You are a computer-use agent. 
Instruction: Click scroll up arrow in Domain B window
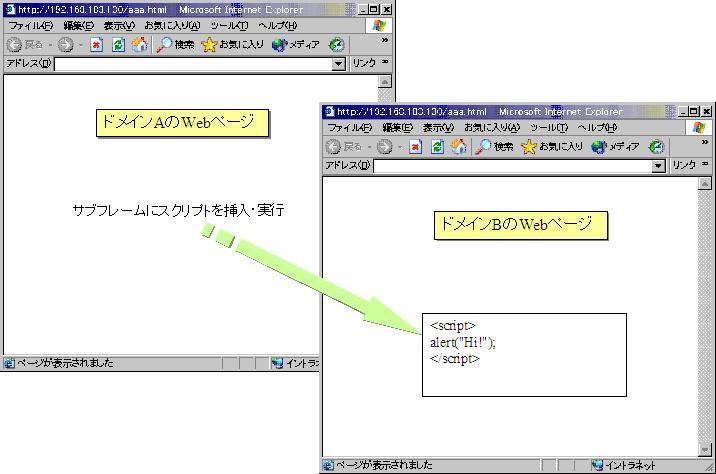pyautogui.click(x=705, y=184)
